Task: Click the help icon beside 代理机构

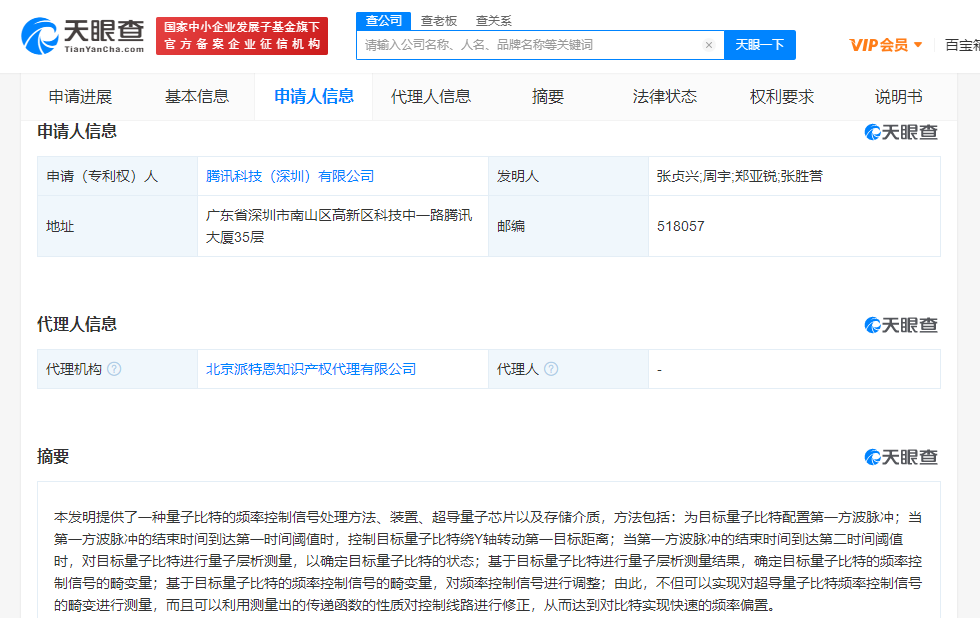Action: (114, 369)
